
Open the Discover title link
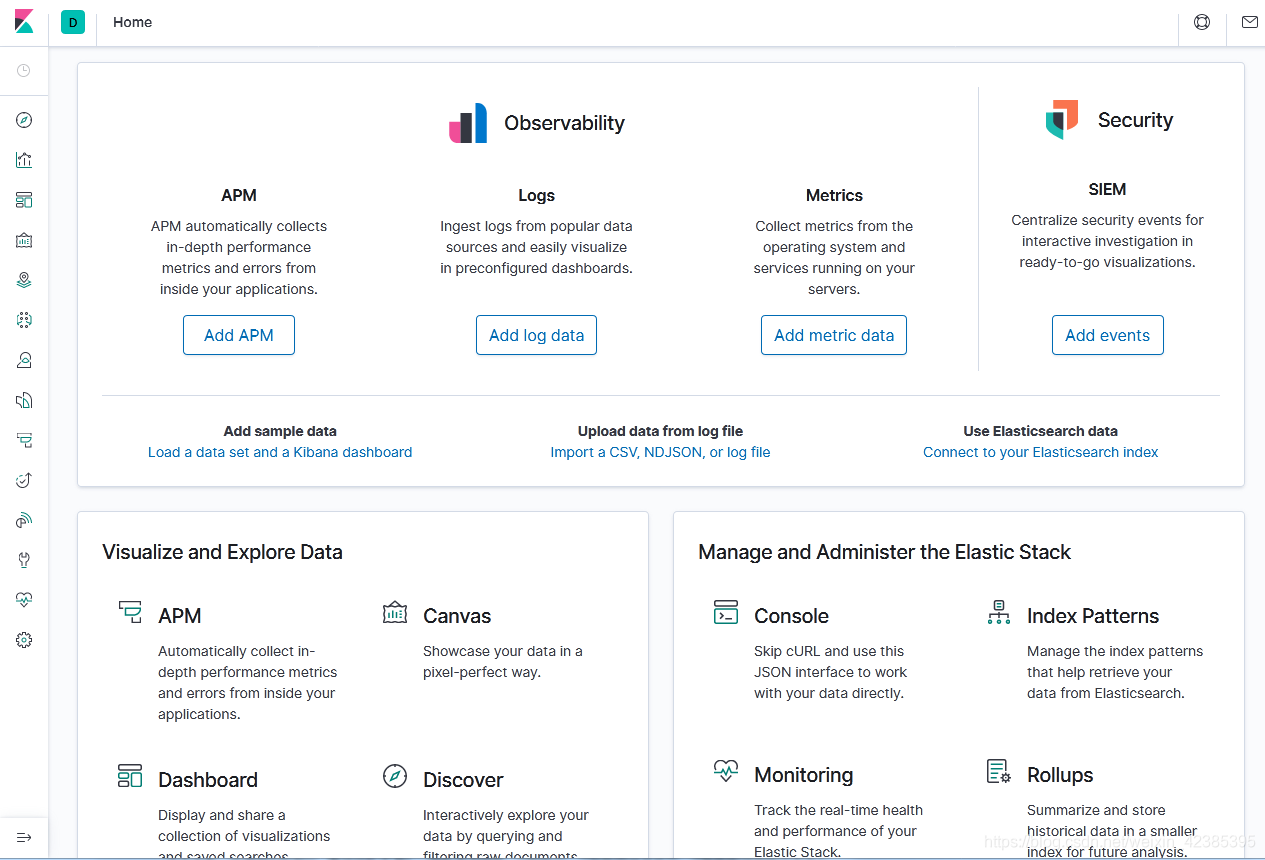(x=463, y=780)
